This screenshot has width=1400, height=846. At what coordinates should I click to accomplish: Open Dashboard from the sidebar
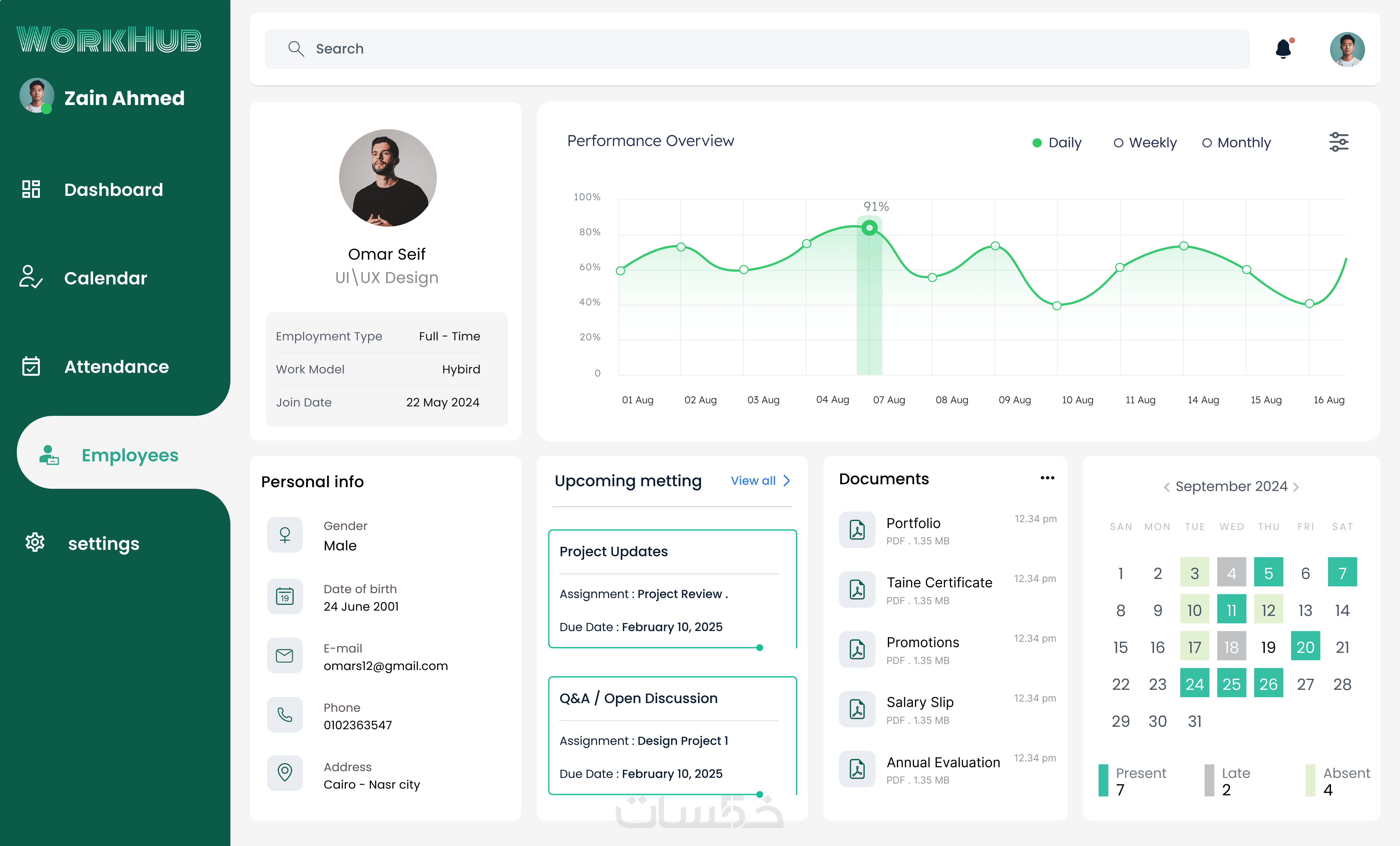(113, 190)
